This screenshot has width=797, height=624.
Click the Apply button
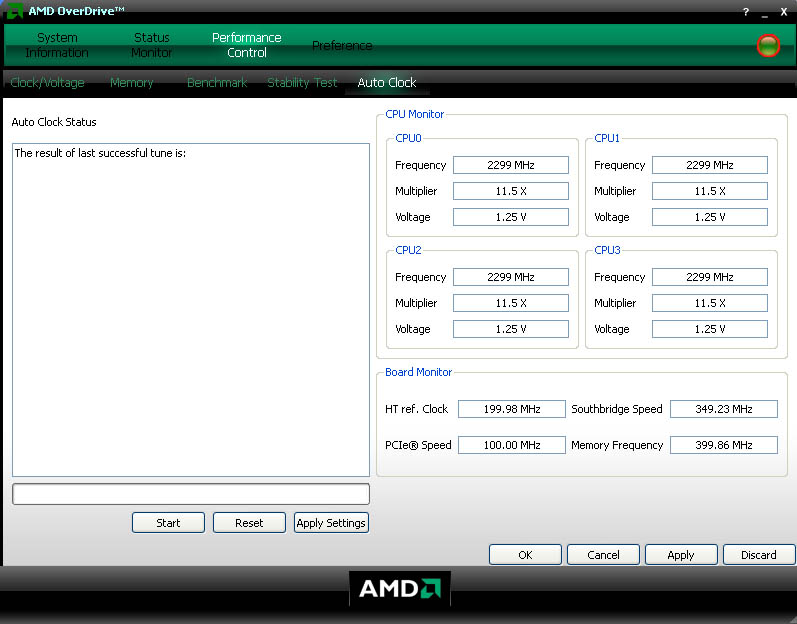[681, 555]
